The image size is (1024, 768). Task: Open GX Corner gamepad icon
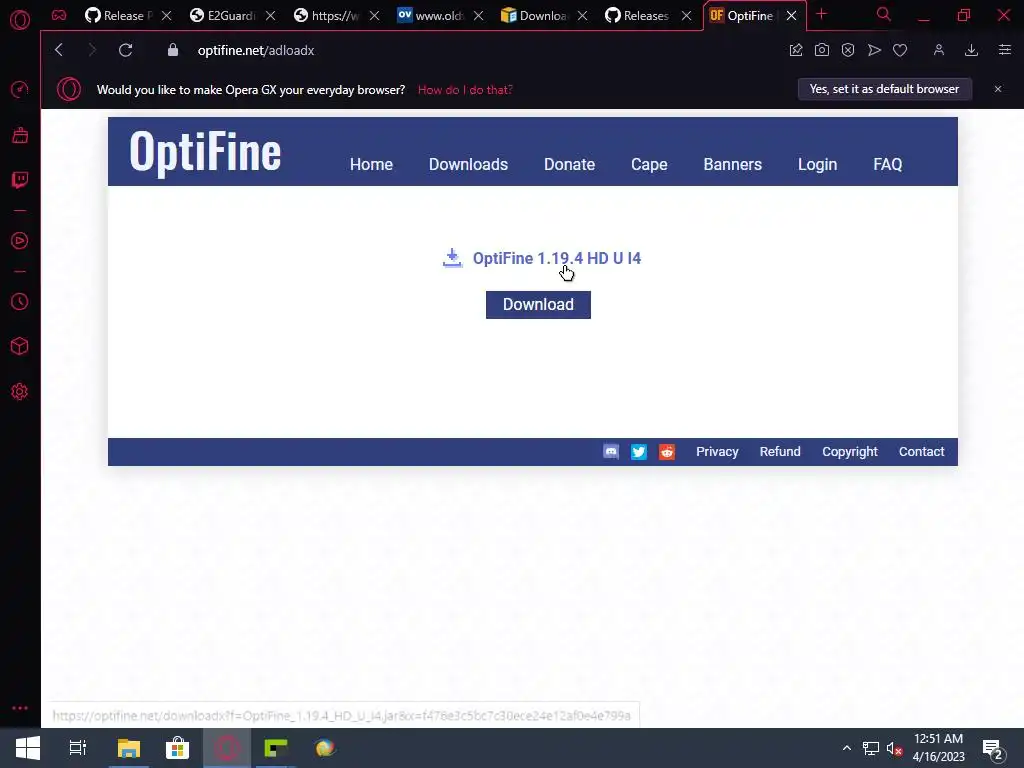(59, 15)
